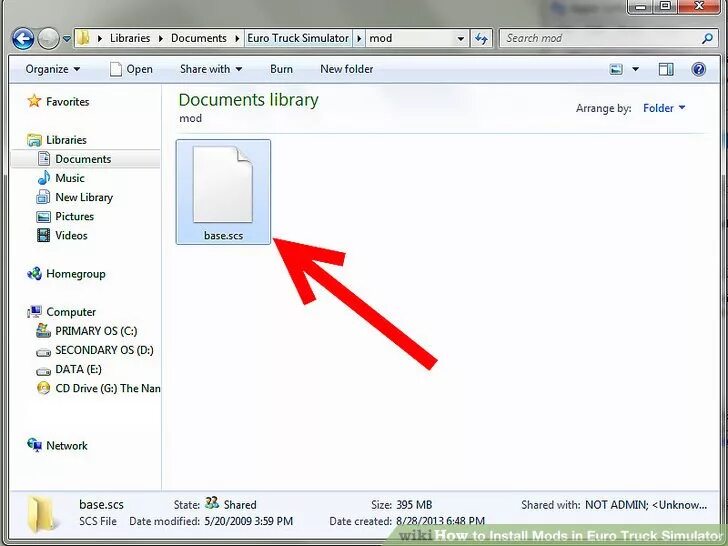
Task: Open PRIMARY OS (C:) drive
Action: tap(96, 331)
